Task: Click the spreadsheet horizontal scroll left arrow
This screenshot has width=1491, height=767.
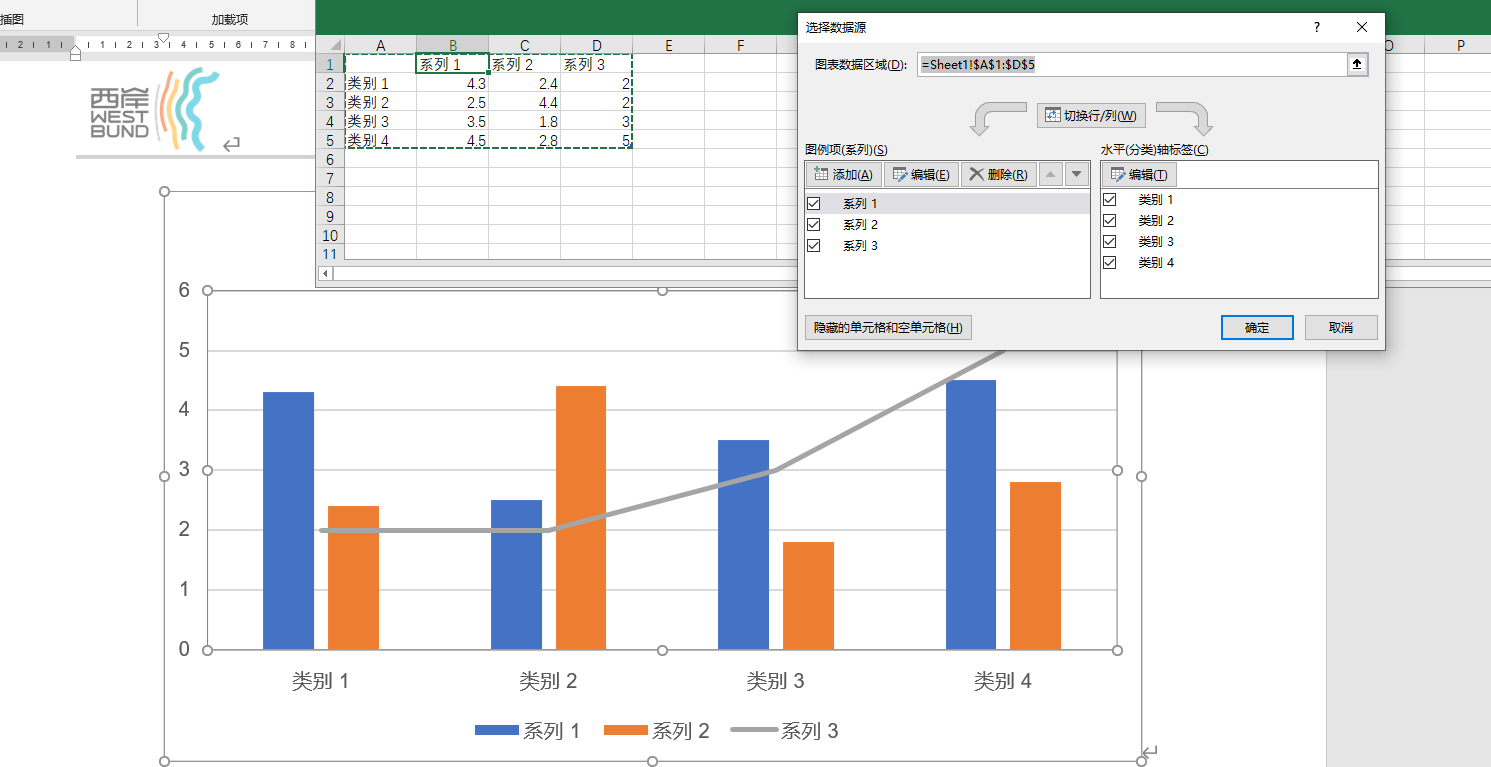Action: pyautogui.click(x=324, y=273)
